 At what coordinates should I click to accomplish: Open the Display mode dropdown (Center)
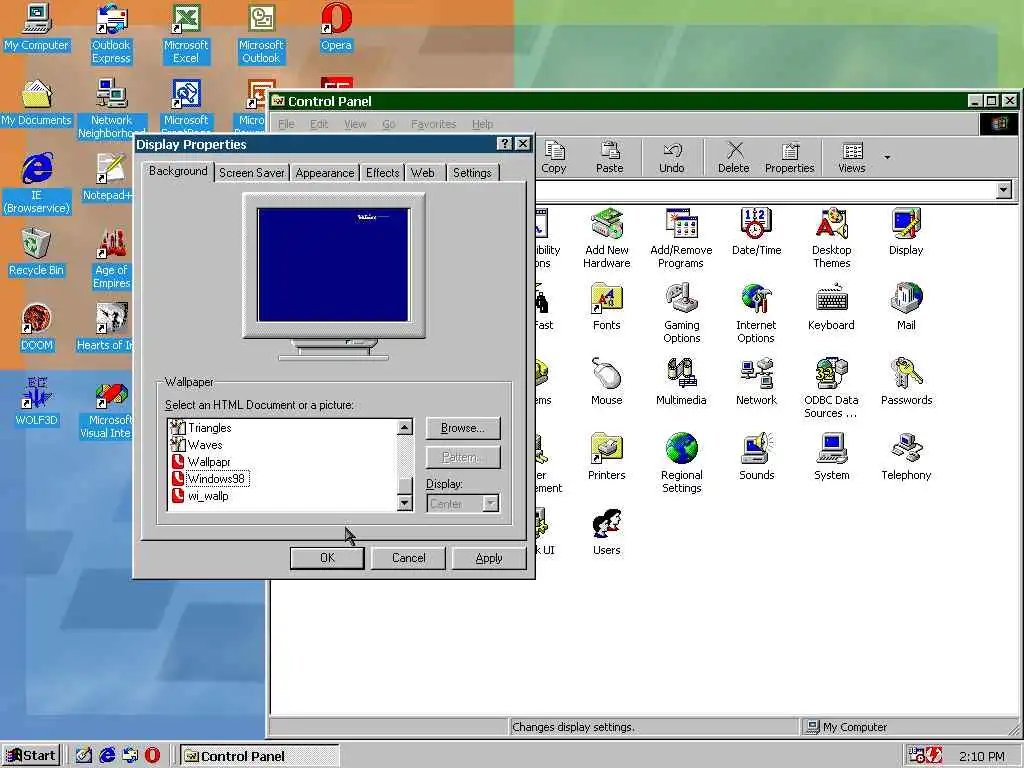[x=463, y=504]
